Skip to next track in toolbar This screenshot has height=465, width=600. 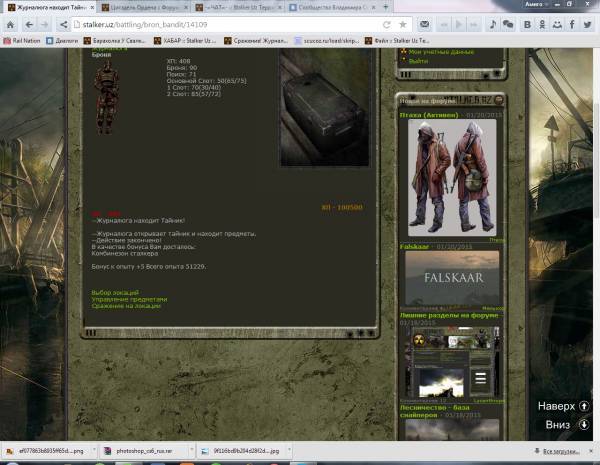pyautogui.click(x=473, y=25)
